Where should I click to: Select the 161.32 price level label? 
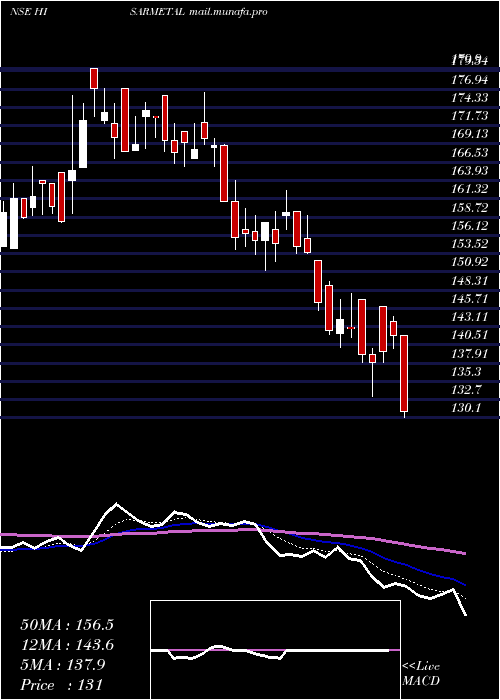pos(469,189)
